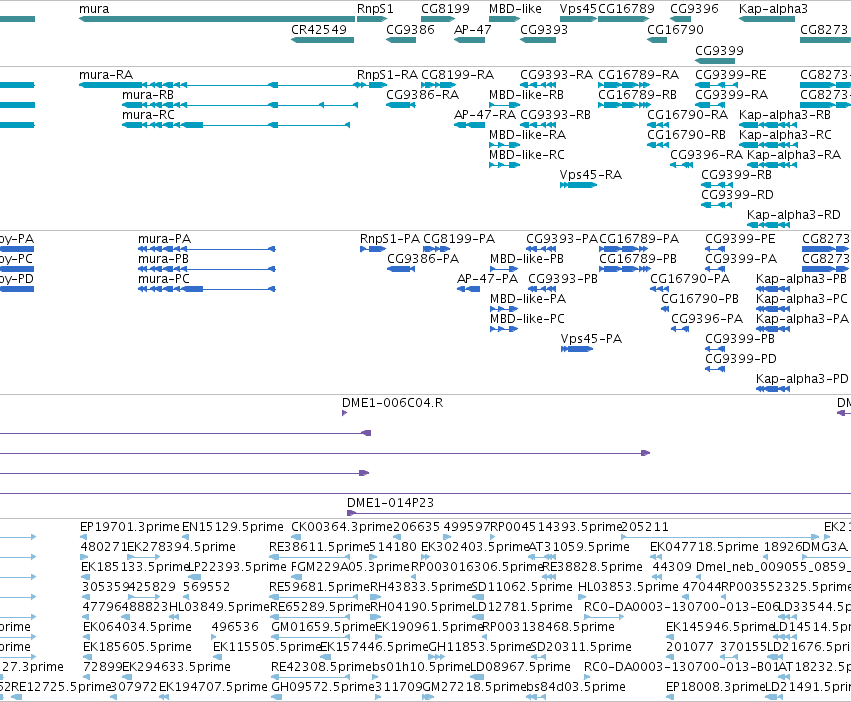Click the SD20311.5prime EST label
Image resolution: width=851 pixels, height=702 pixels.
tap(580, 647)
